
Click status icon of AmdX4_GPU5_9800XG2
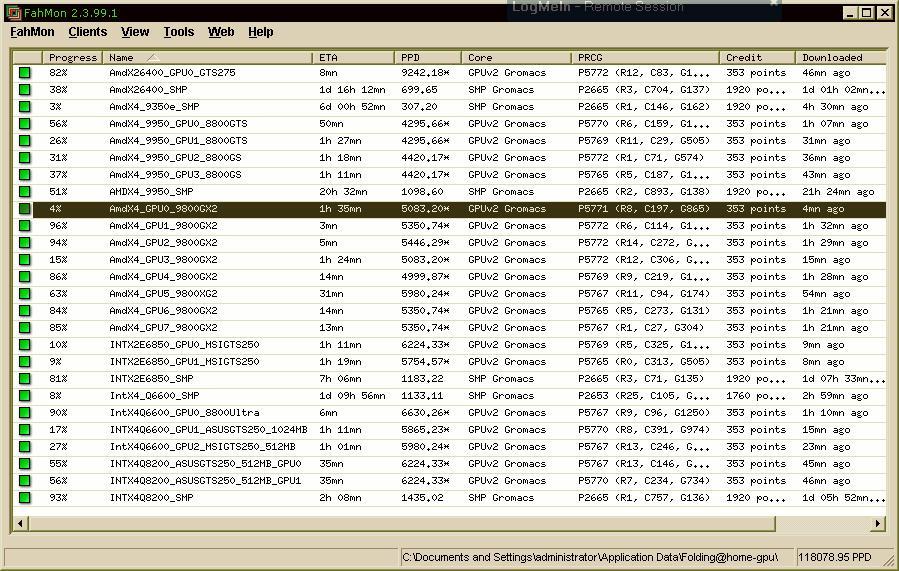(25, 294)
